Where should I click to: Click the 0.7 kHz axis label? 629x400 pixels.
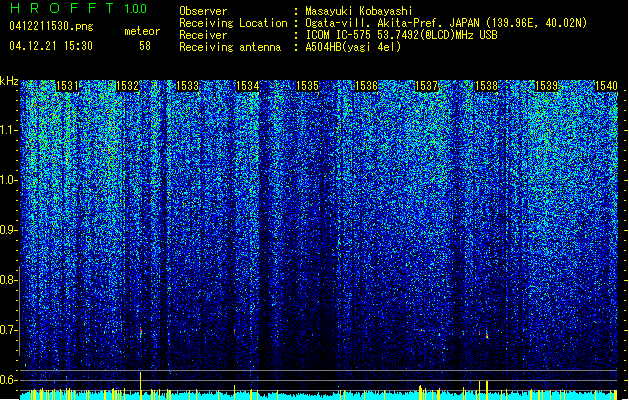pos(7,330)
